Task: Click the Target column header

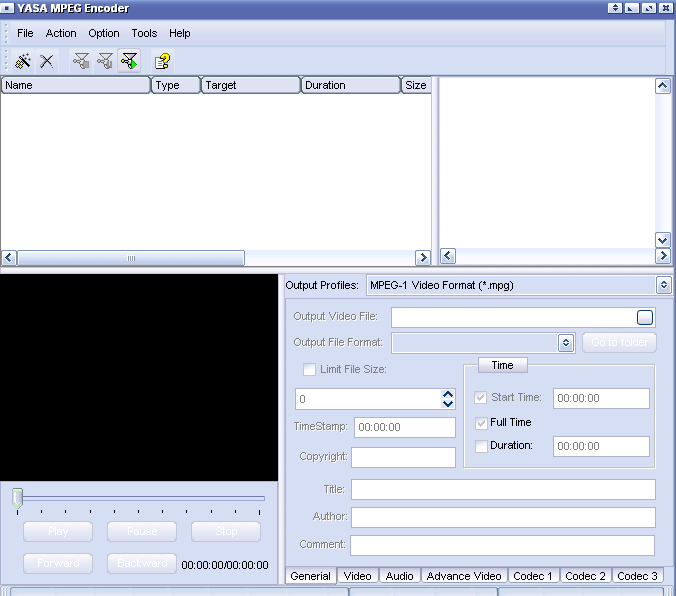Action: click(250, 85)
